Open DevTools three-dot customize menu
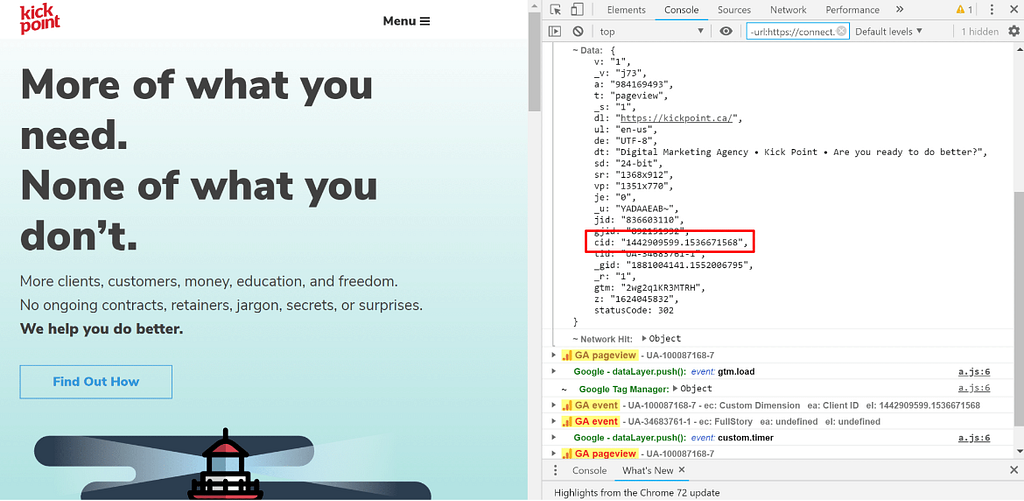1024x501 pixels. [992, 10]
